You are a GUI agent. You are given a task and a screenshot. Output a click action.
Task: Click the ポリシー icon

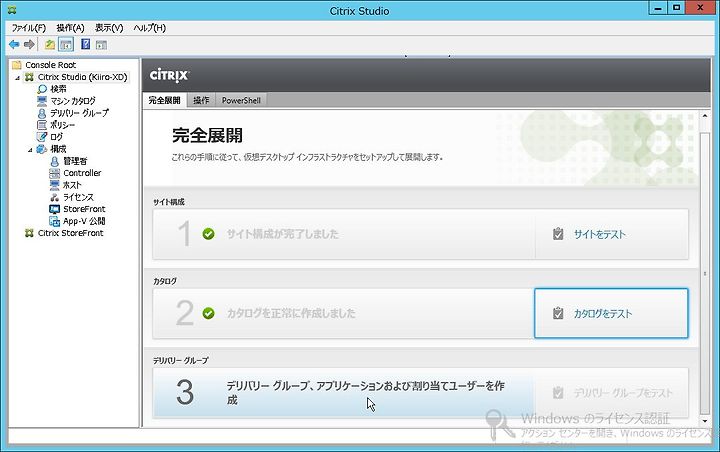[42, 125]
